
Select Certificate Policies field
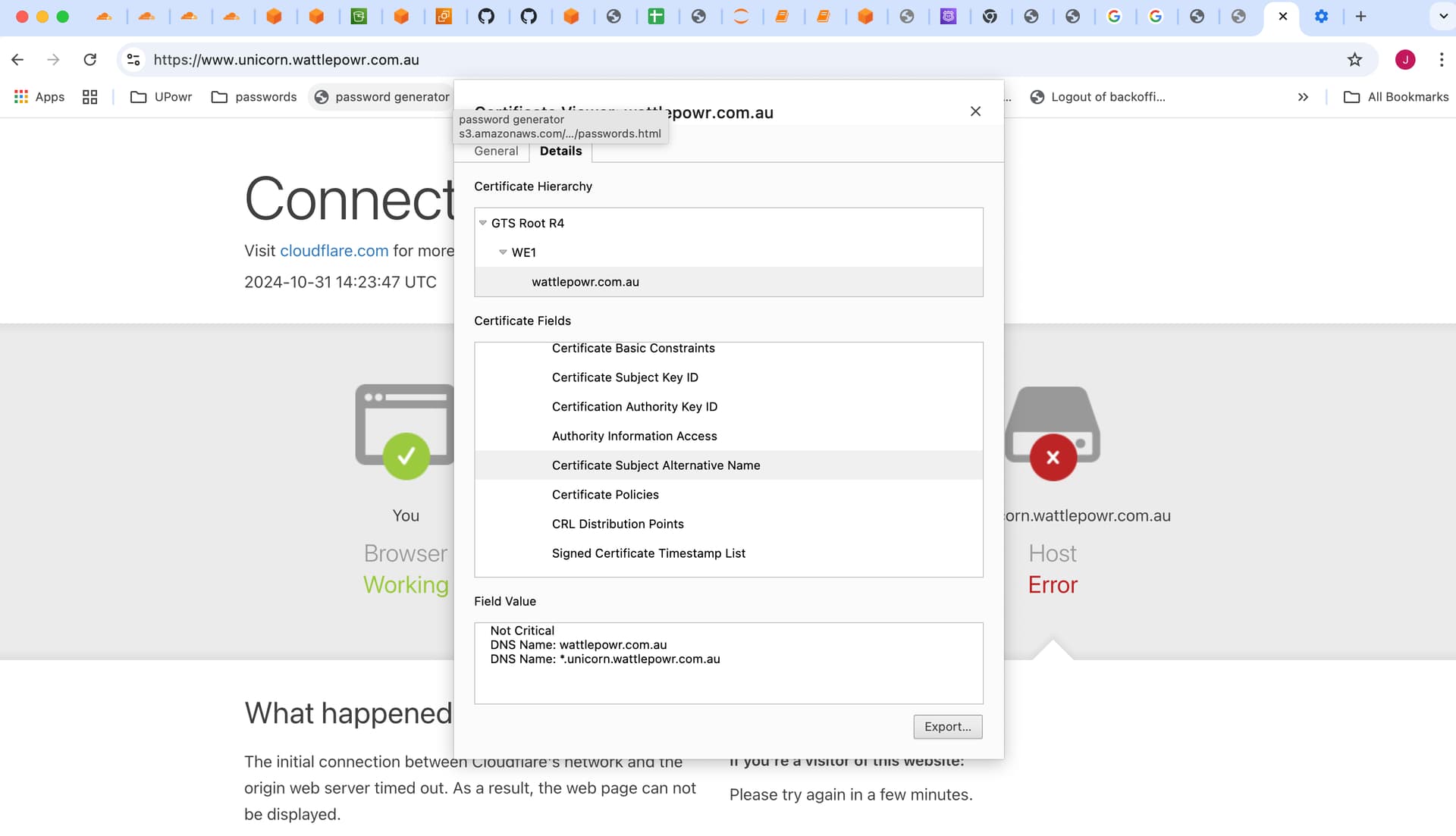point(728,495)
